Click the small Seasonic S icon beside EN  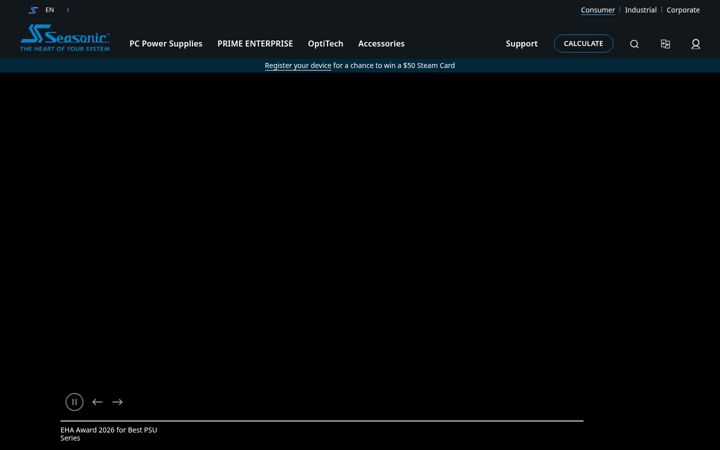[x=33, y=10]
